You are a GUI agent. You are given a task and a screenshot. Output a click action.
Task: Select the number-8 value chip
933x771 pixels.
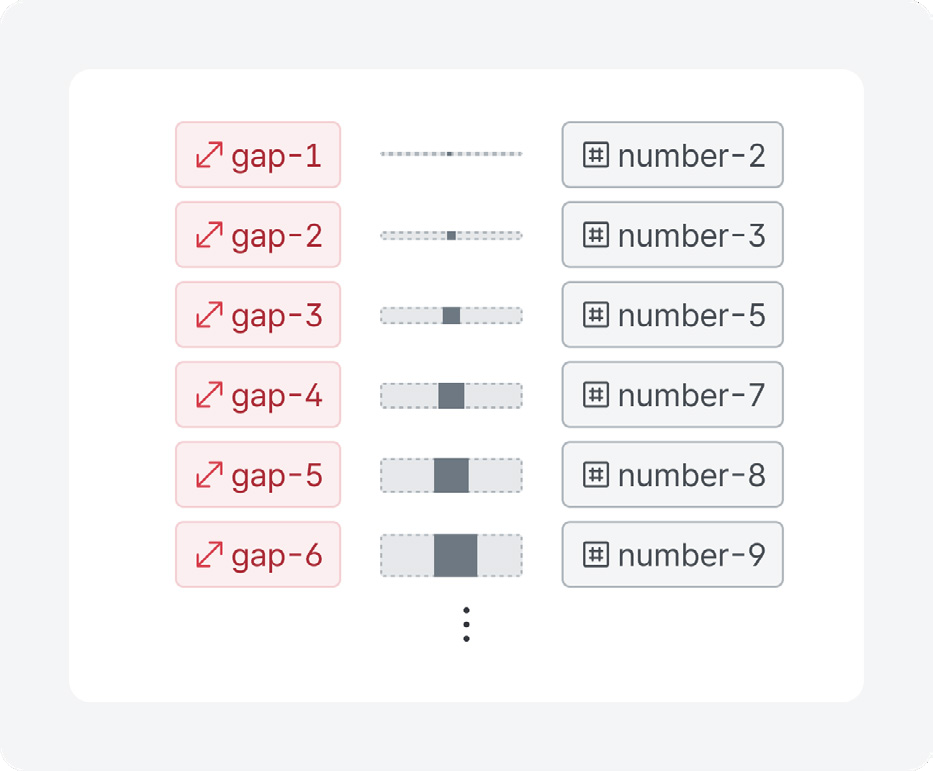tap(672, 475)
